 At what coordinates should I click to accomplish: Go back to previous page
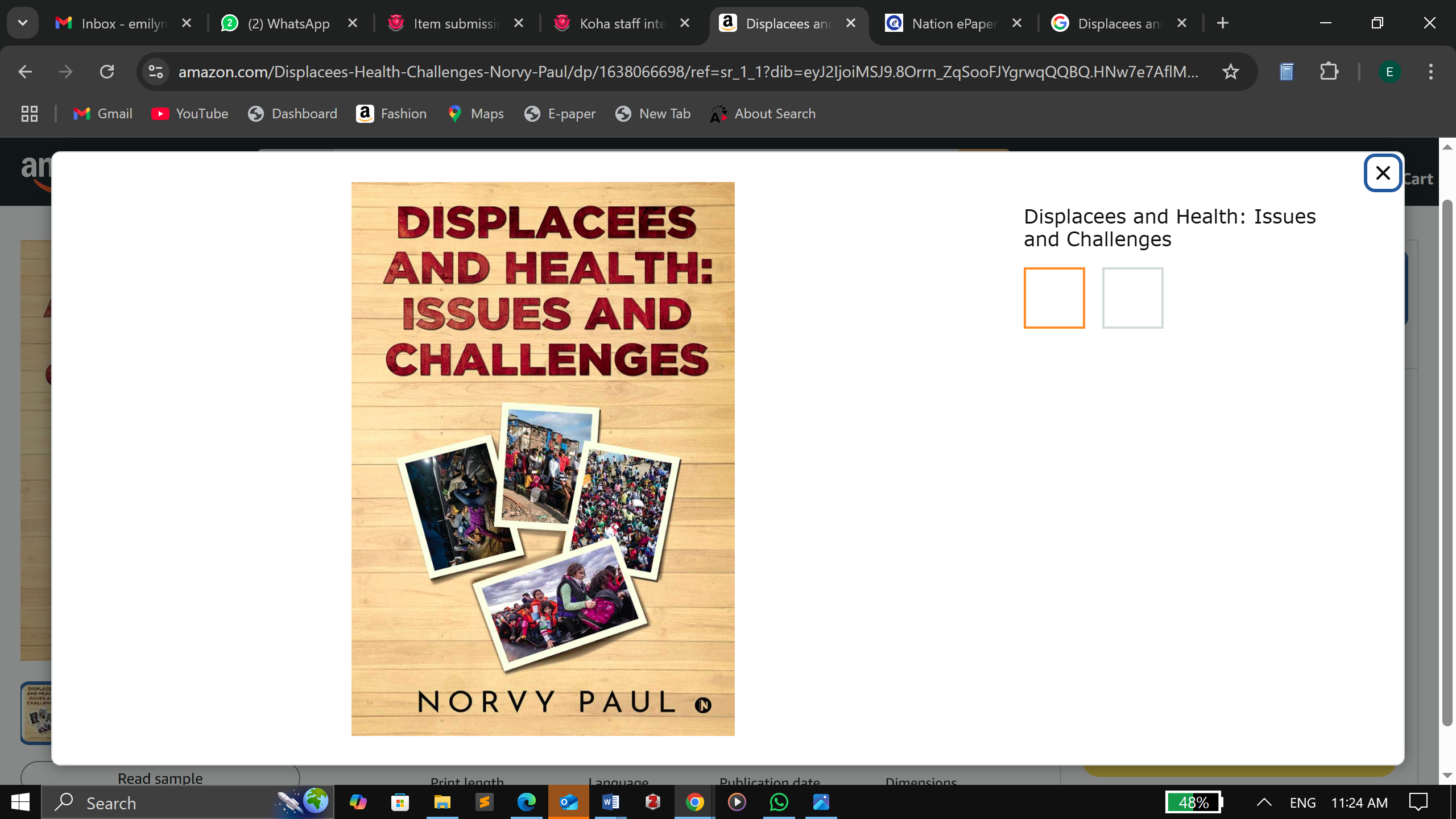25,72
